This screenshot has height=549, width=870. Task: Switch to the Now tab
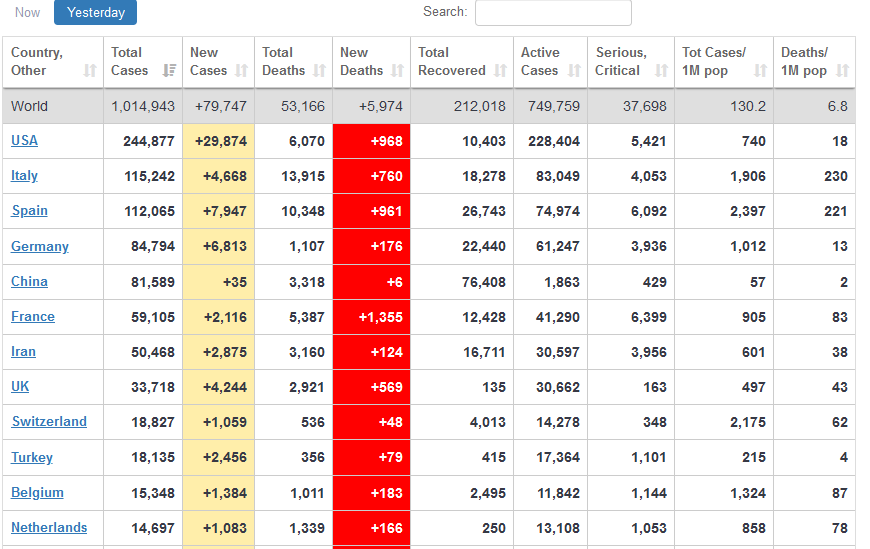click(x=28, y=13)
